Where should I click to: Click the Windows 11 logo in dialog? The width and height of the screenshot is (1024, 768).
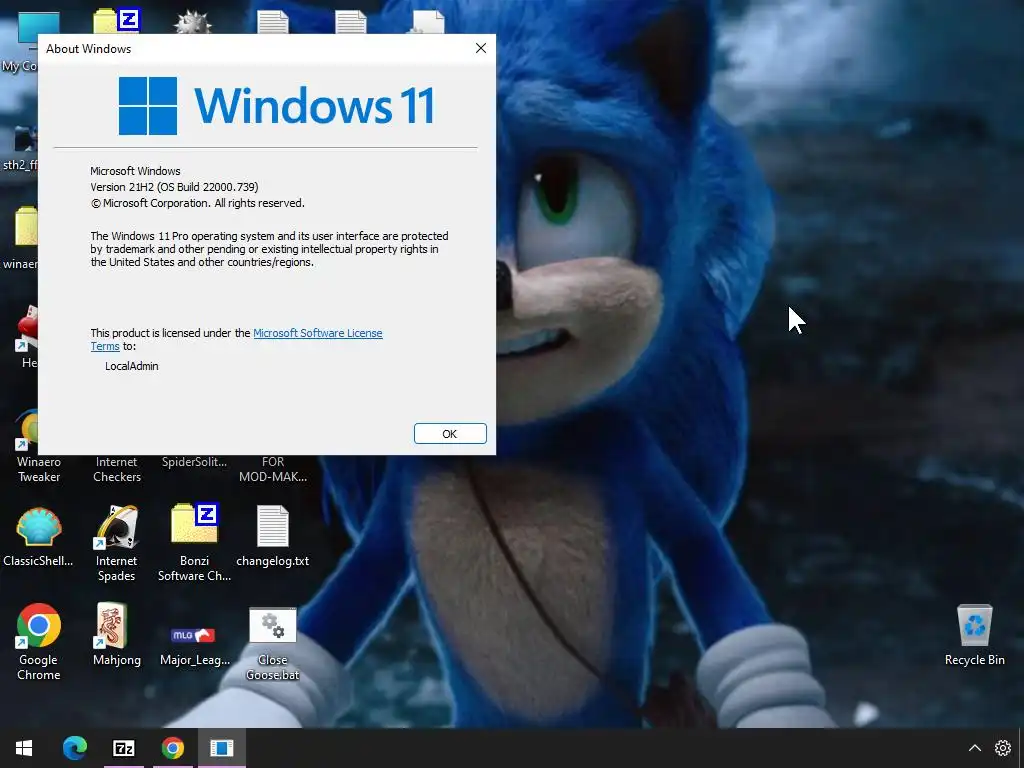pos(277,105)
